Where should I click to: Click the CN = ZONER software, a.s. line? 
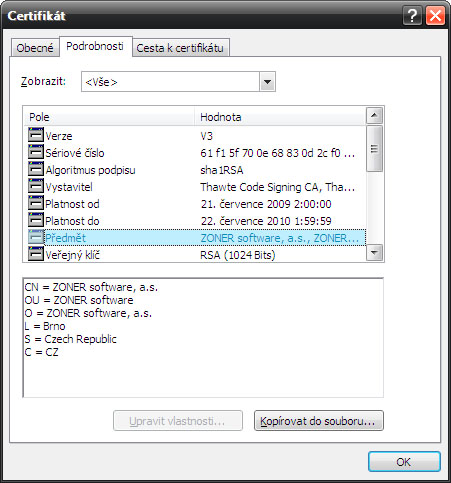pyautogui.click(x=91, y=287)
